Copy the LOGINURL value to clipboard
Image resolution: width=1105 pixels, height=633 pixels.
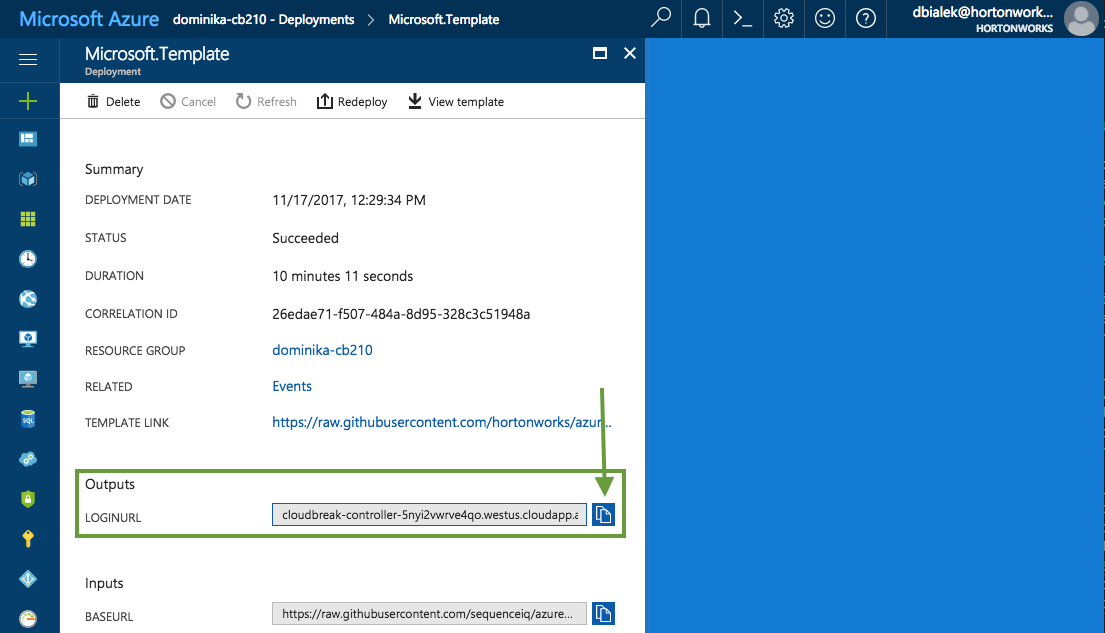pyautogui.click(x=602, y=514)
